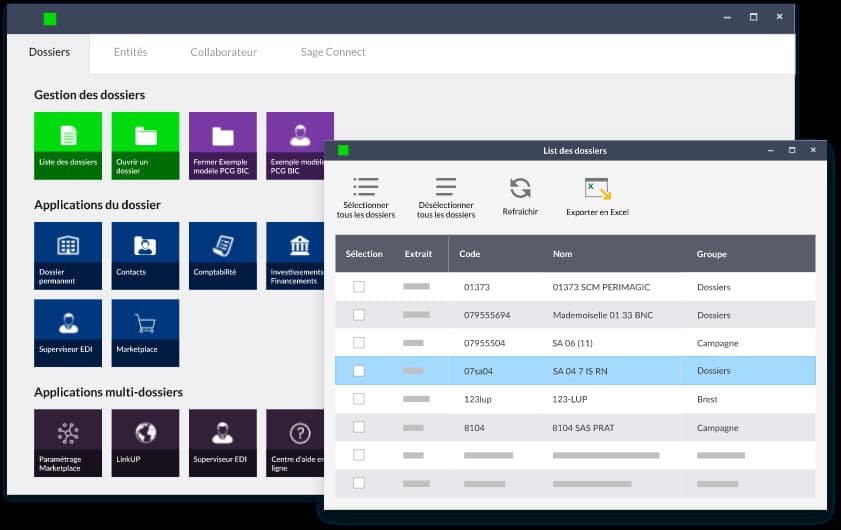Launch the Contacts application tile
Viewport: 841px width, 530px height.
[x=145, y=255]
